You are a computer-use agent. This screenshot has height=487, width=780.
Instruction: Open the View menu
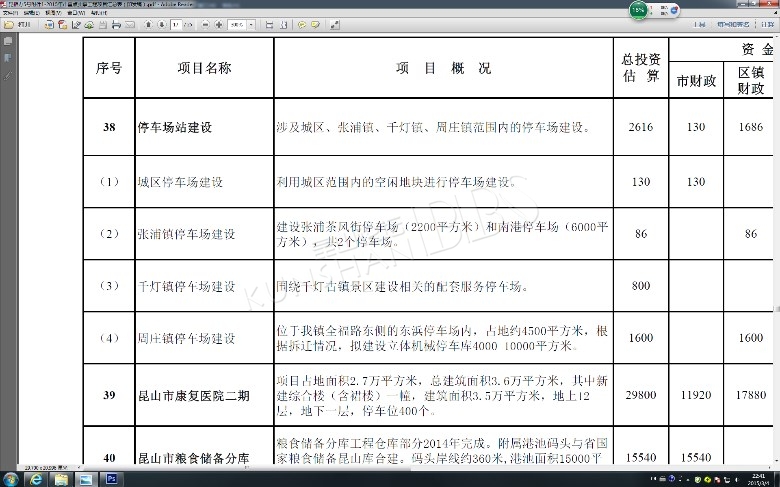click(x=53, y=12)
